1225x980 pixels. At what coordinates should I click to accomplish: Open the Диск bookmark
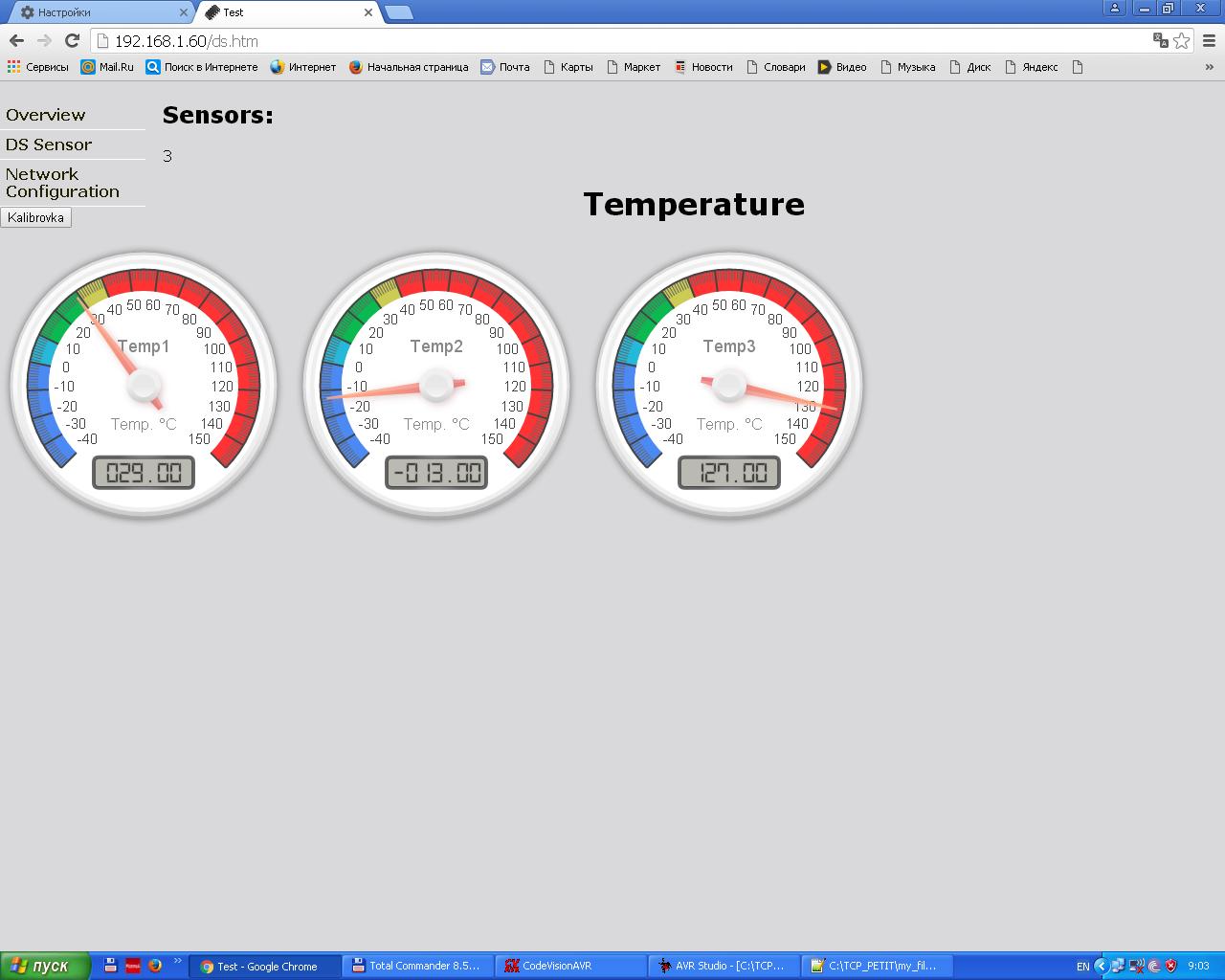tap(970, 67)
